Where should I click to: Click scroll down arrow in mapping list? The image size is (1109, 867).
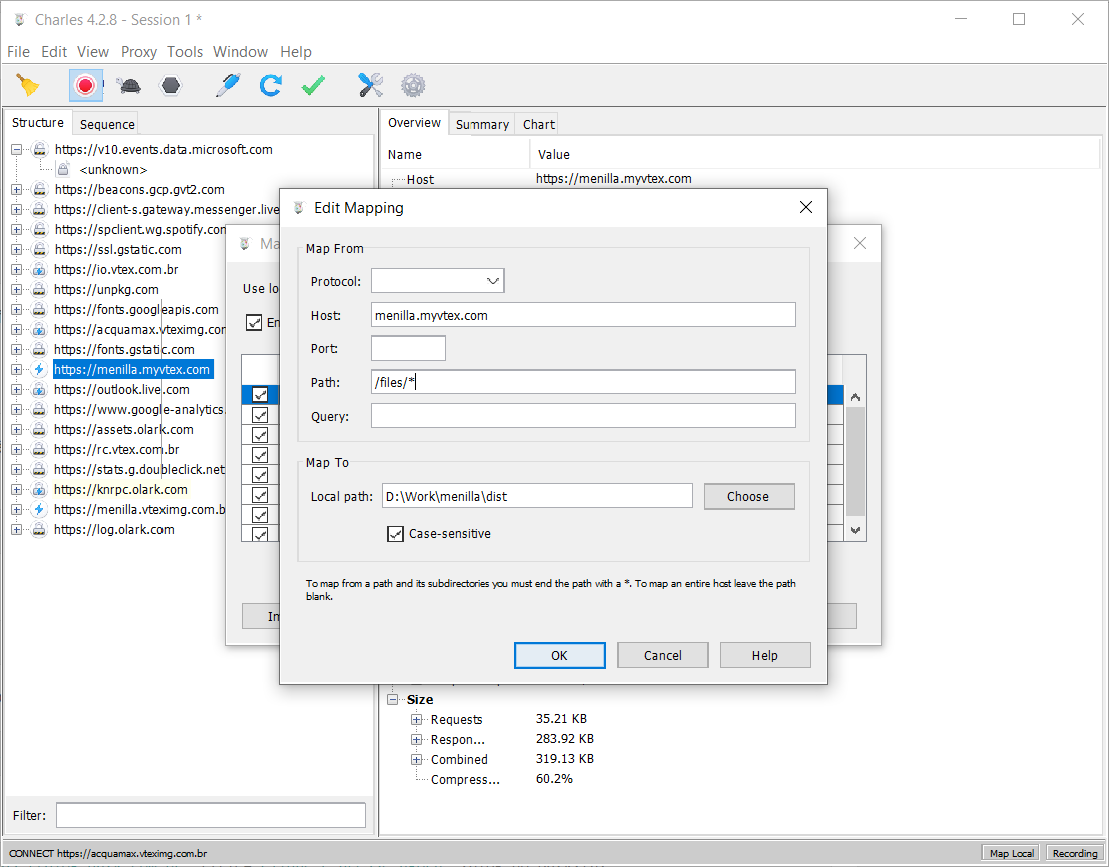[x=856, y=530]
